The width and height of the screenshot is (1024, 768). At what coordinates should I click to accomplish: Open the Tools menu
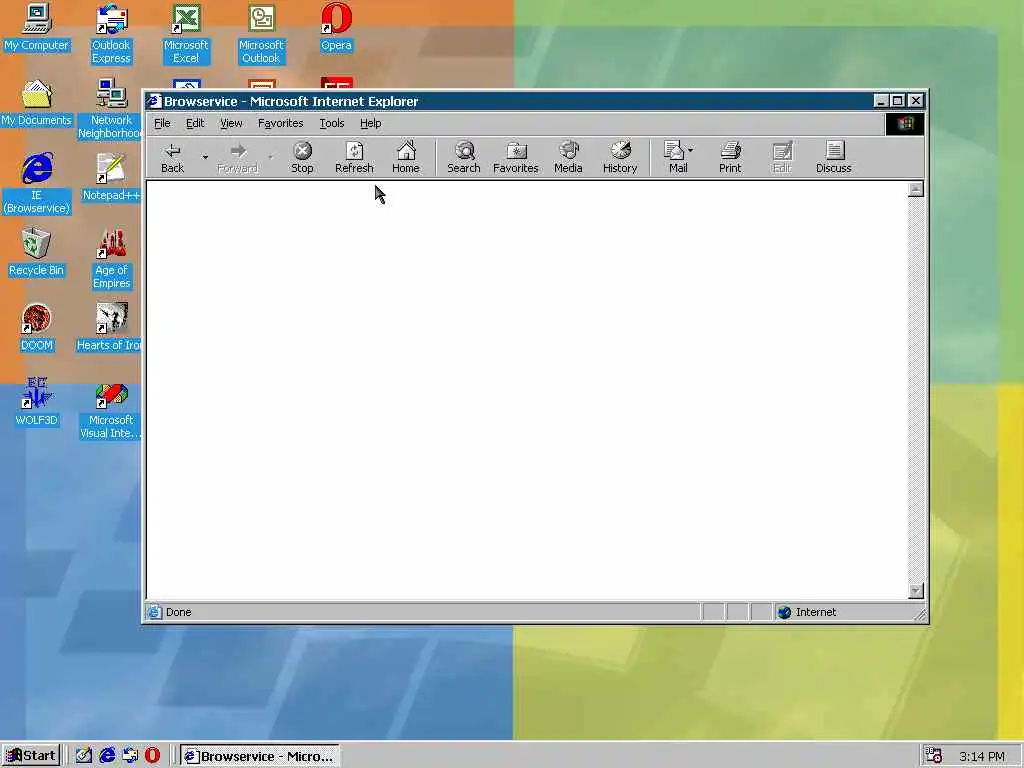click(x=331, y=123)
